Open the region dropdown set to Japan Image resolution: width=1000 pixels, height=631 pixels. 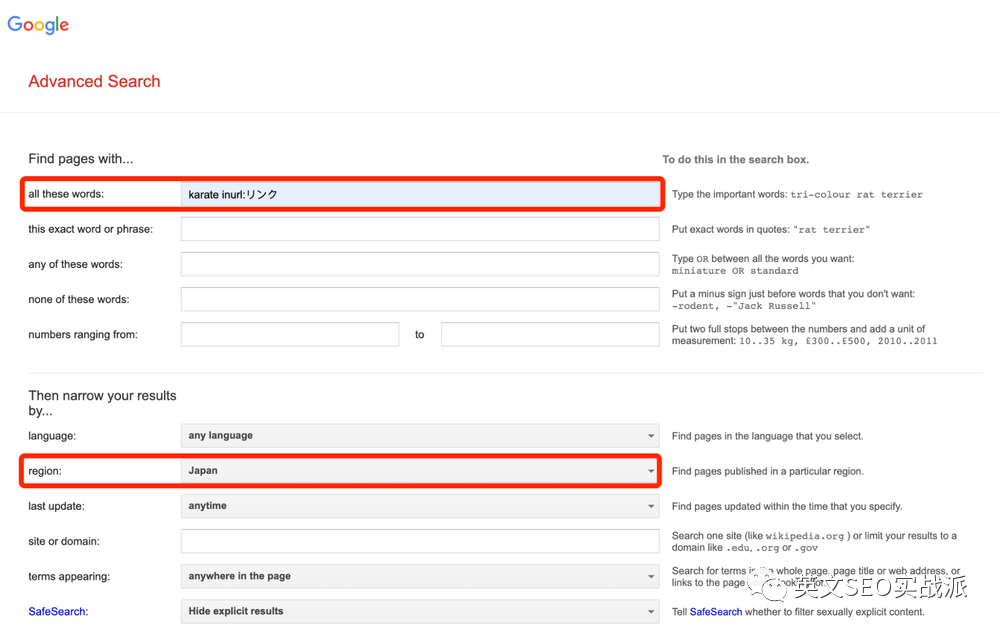coord(420,471)
